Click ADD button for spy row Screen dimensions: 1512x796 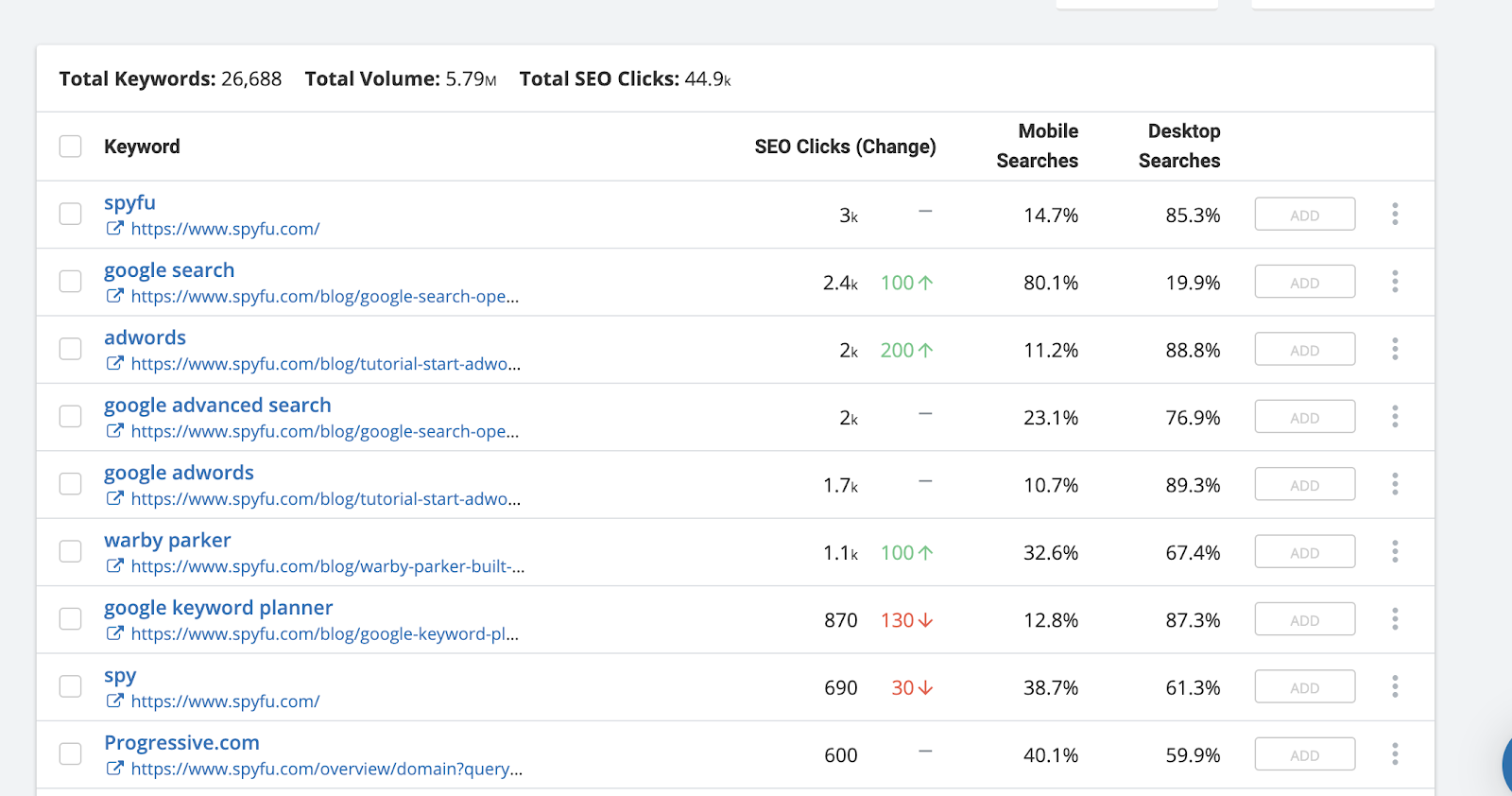[1305, 687]
